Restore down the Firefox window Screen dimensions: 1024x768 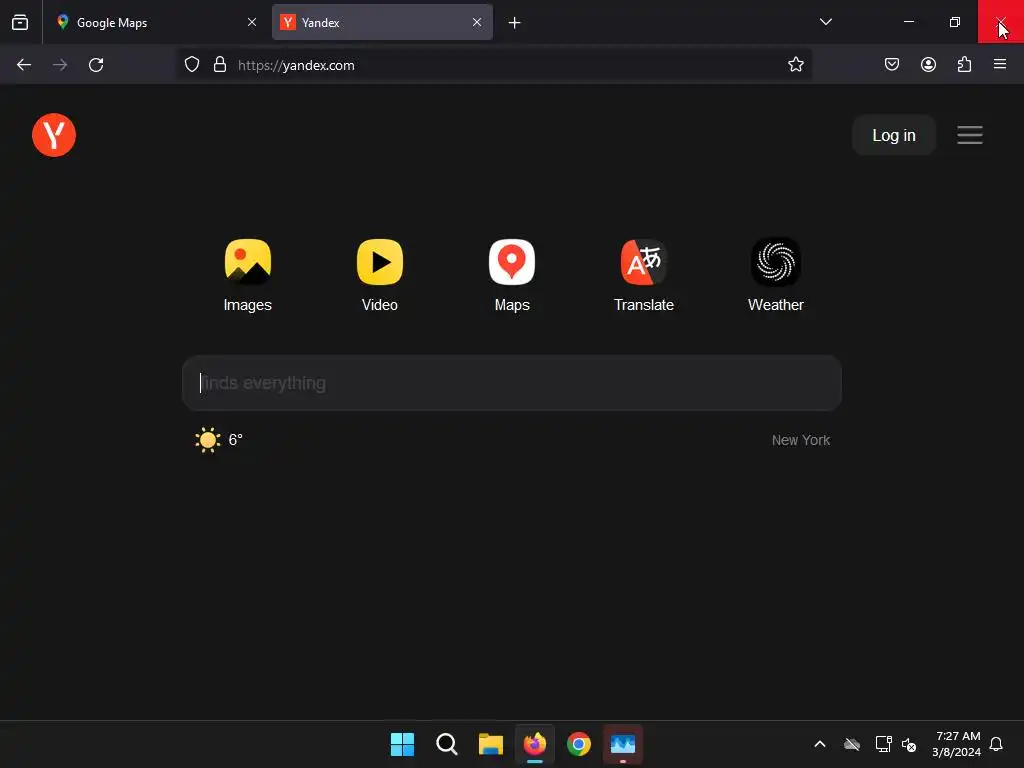955,22
